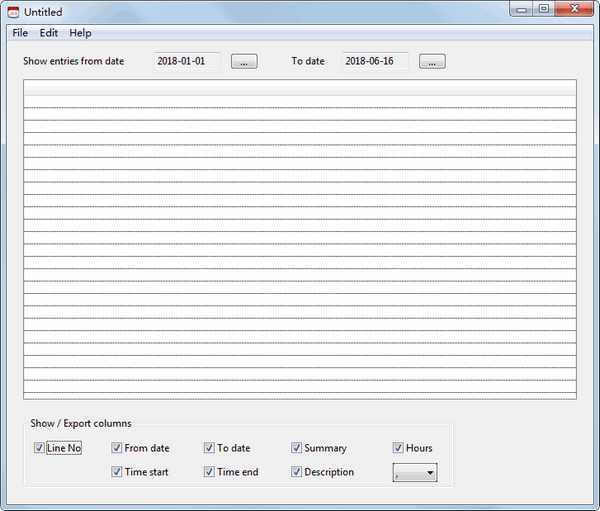This screenshot has width=600, height=511.
Task: Toggle the From date column checkbox
Action: click(x=116, y=447)
